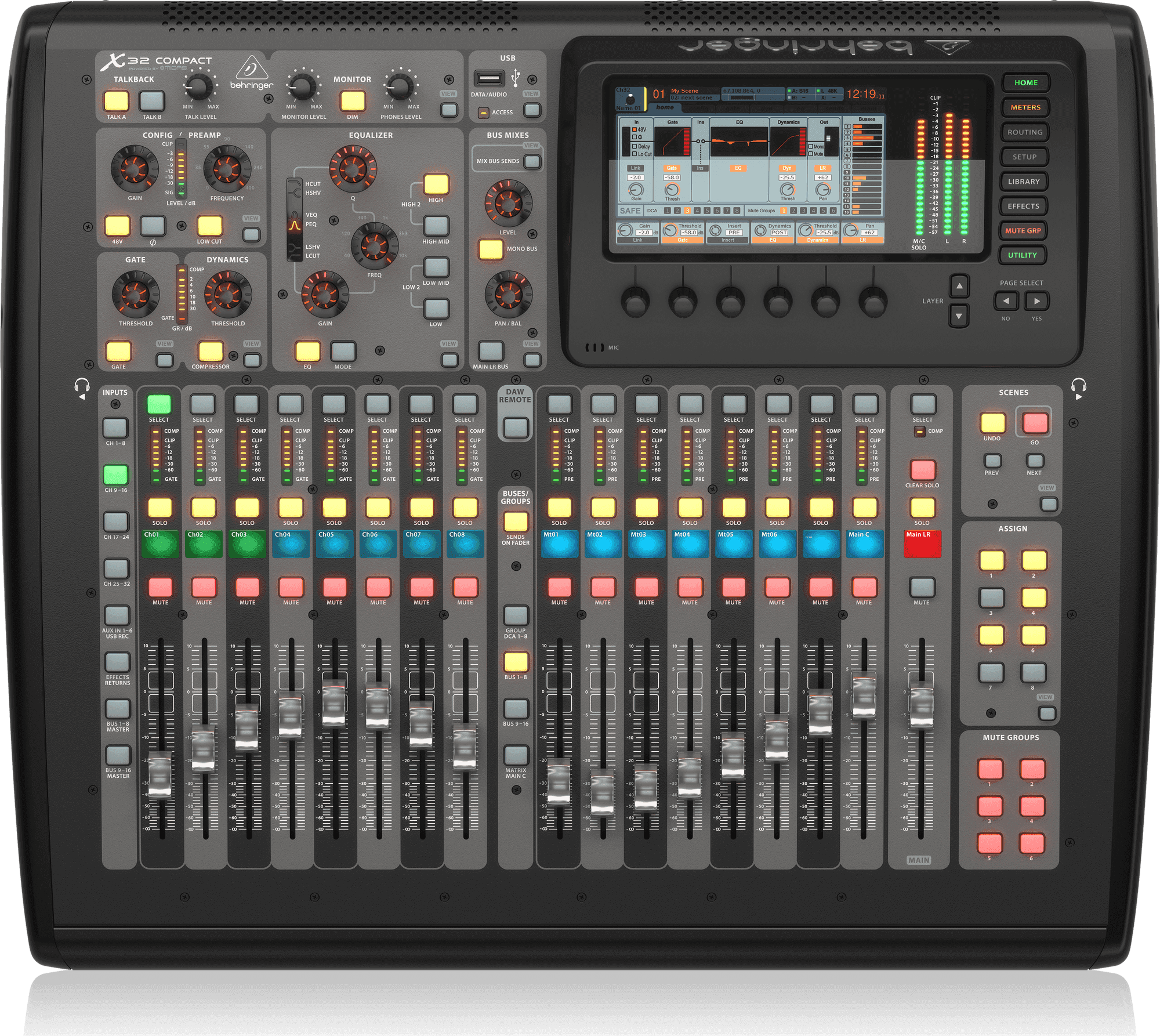Open the UTILITY page
Screen dimensions: 1160x1036
pyautogui.click(x=1022, y=255)
